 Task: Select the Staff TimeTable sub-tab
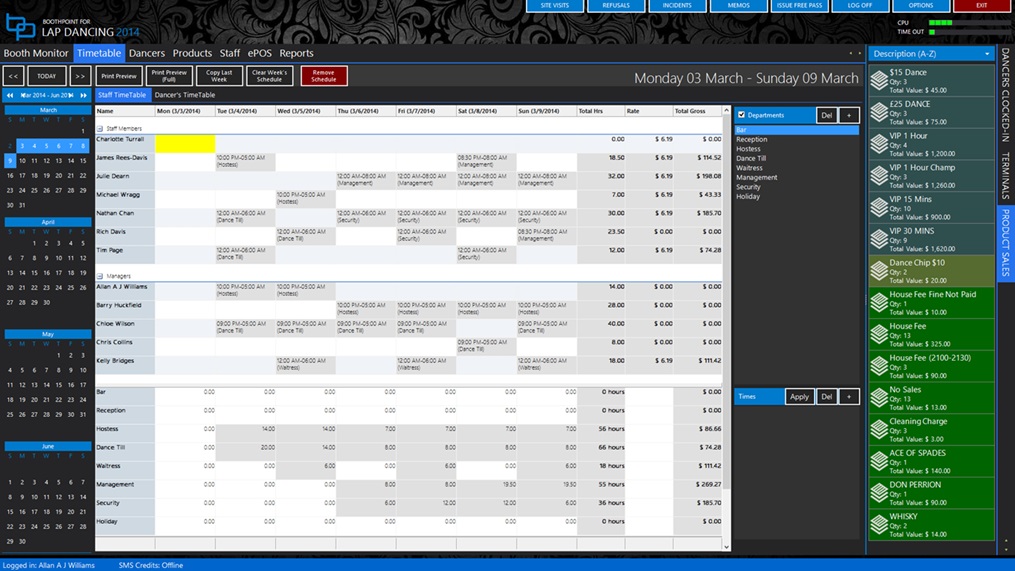point(122,95)
